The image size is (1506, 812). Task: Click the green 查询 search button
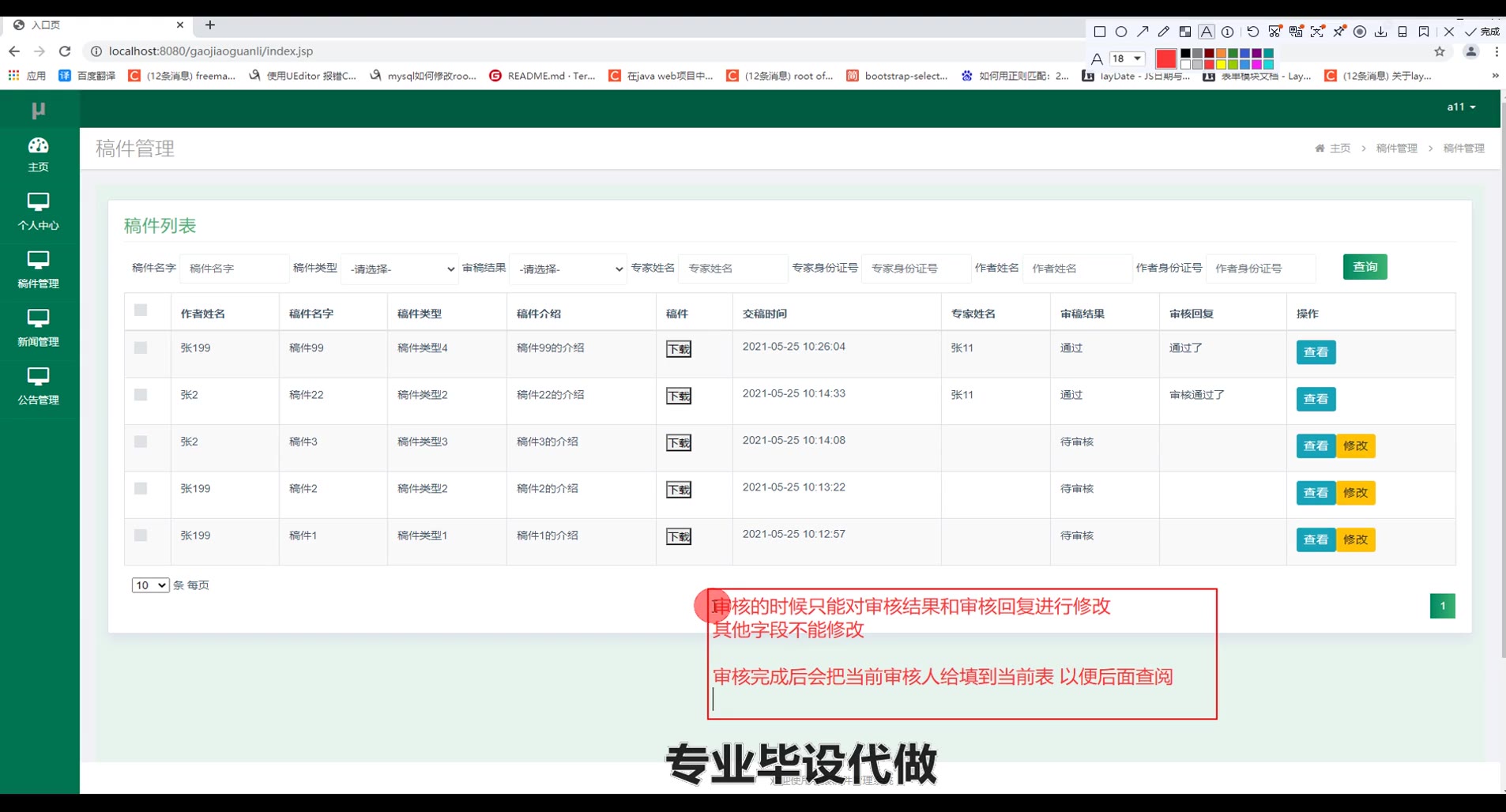point(1365,267)
